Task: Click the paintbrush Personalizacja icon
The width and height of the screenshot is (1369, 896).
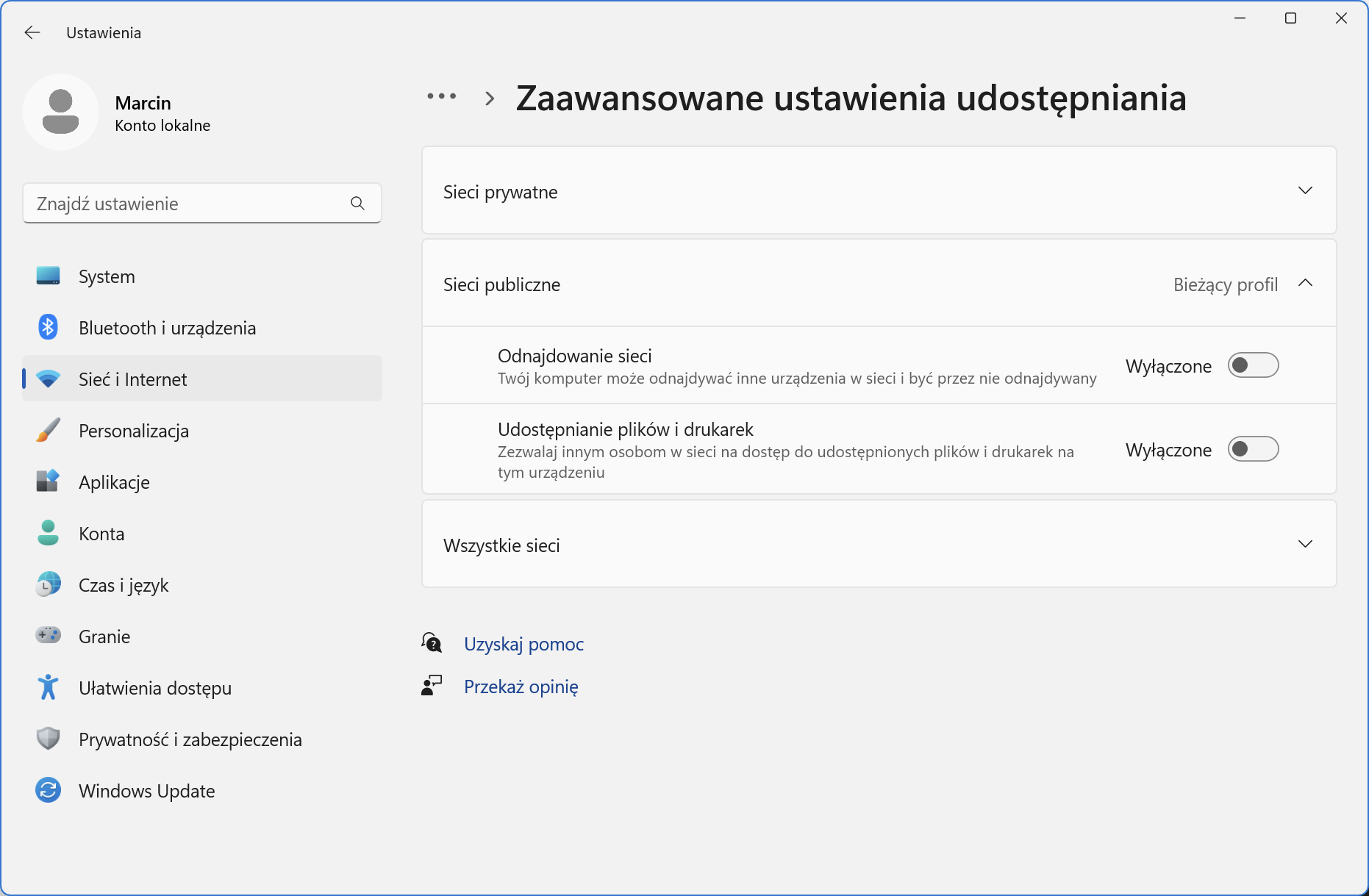Action: [x=49, y=431]
